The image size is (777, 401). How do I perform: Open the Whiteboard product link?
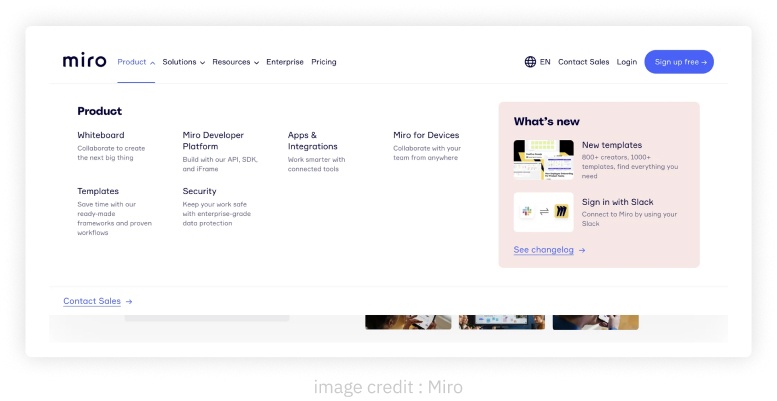click(x=101, y=135)
